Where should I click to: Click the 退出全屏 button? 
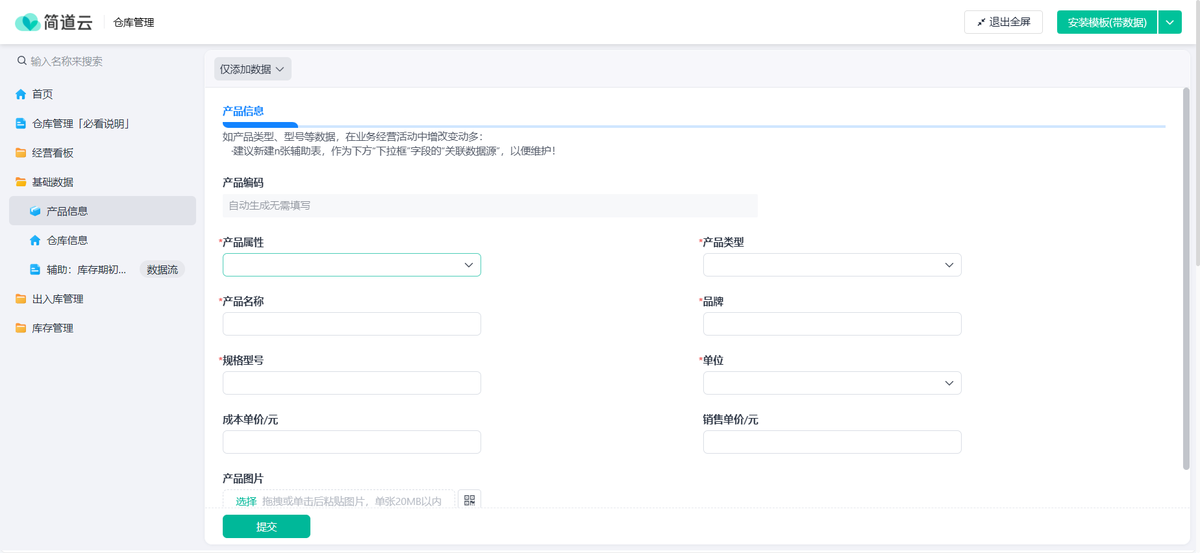pyautogui.click(x=1003, y=22)
